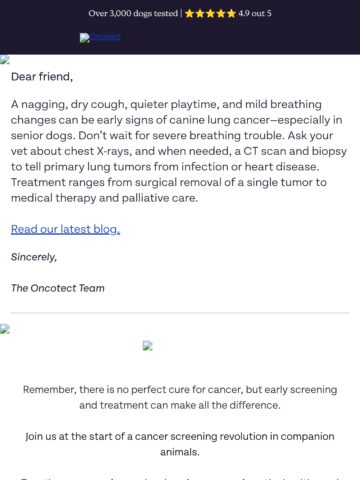Image resolution: width=360 pixels, height=480 pixels.
Task: Select the centered broken image above "Remember" paragraph
Action: [148, 346]
